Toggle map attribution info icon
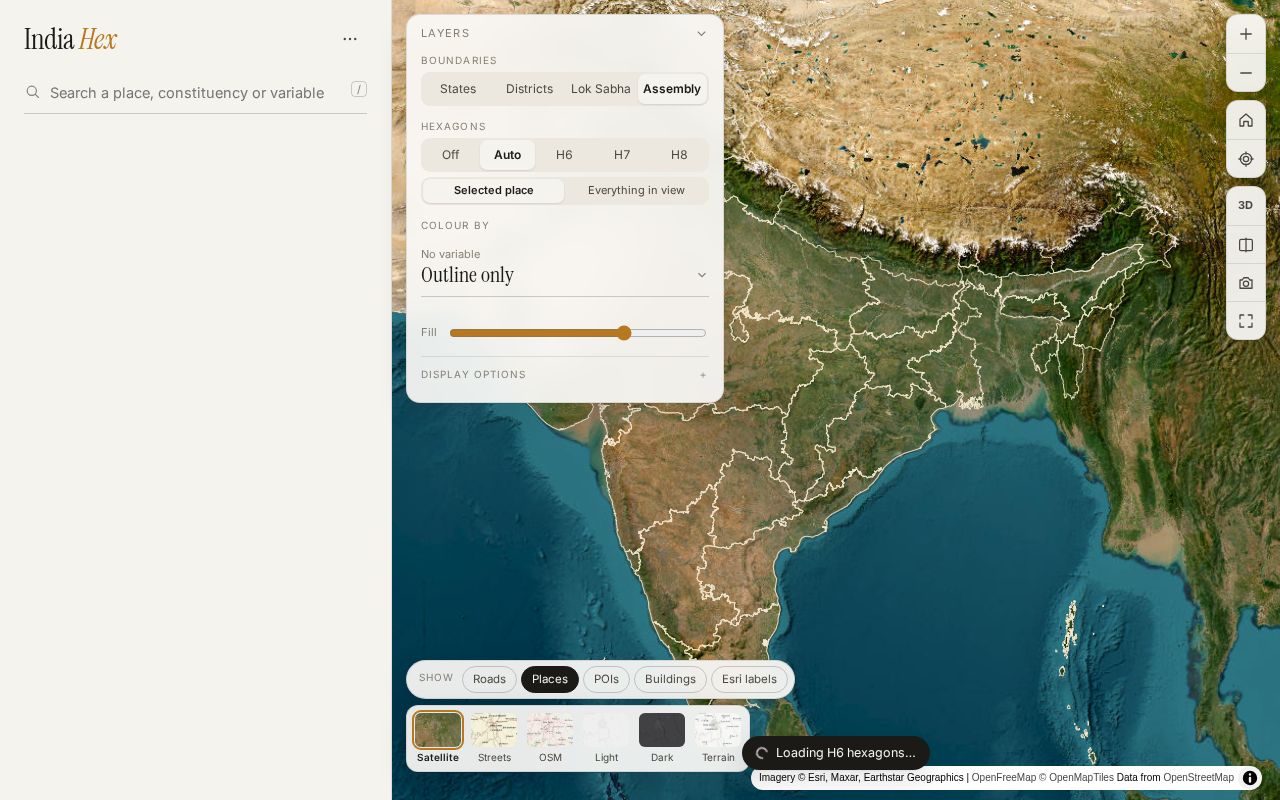Viewport: 1280px width, 800px height. tap(1250, 778)
